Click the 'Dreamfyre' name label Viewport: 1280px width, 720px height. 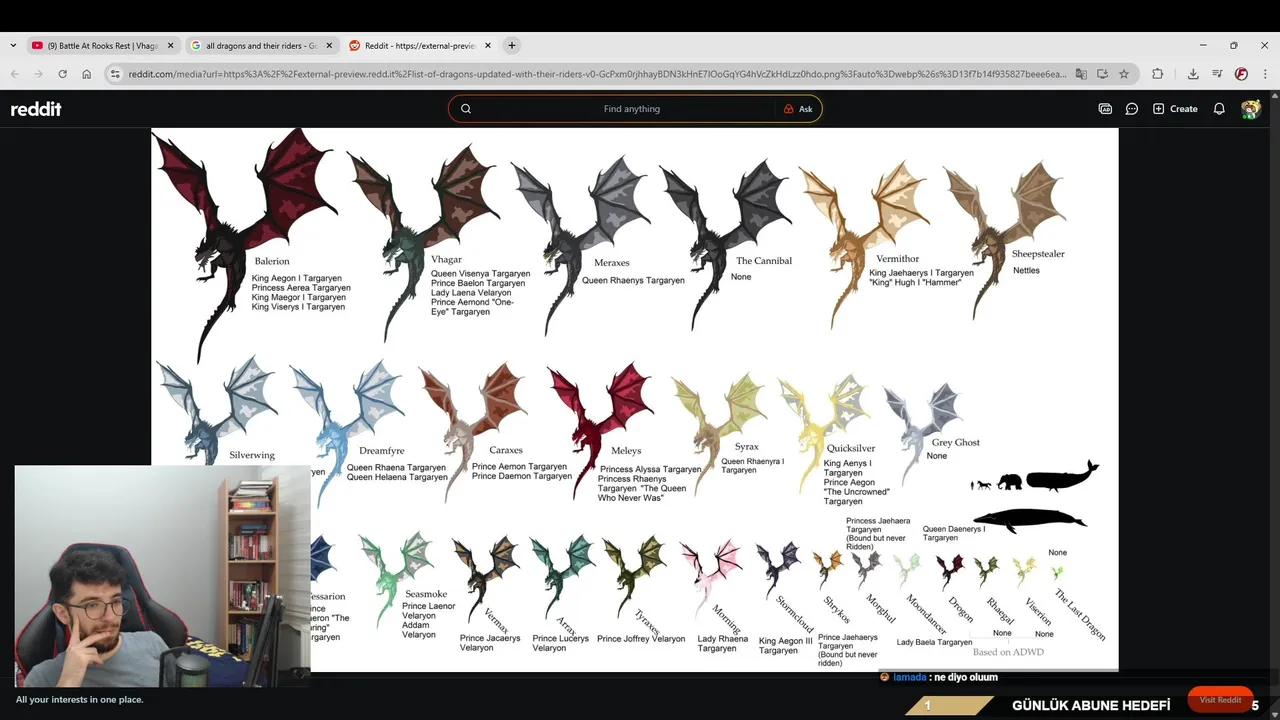tap(382, 451)
